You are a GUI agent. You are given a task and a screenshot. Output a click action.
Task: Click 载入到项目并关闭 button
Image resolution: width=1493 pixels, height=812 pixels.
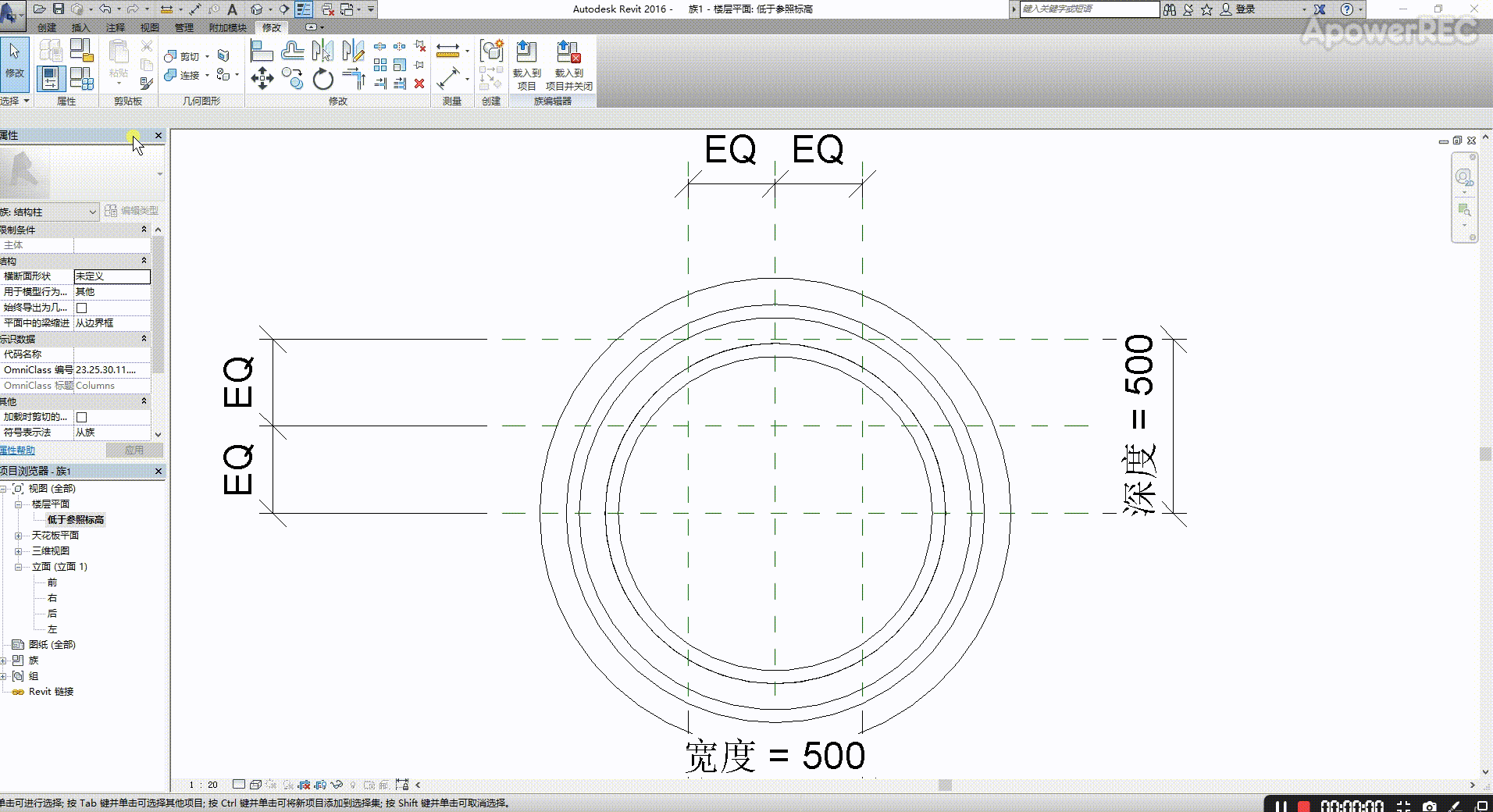tap(568, 66)
